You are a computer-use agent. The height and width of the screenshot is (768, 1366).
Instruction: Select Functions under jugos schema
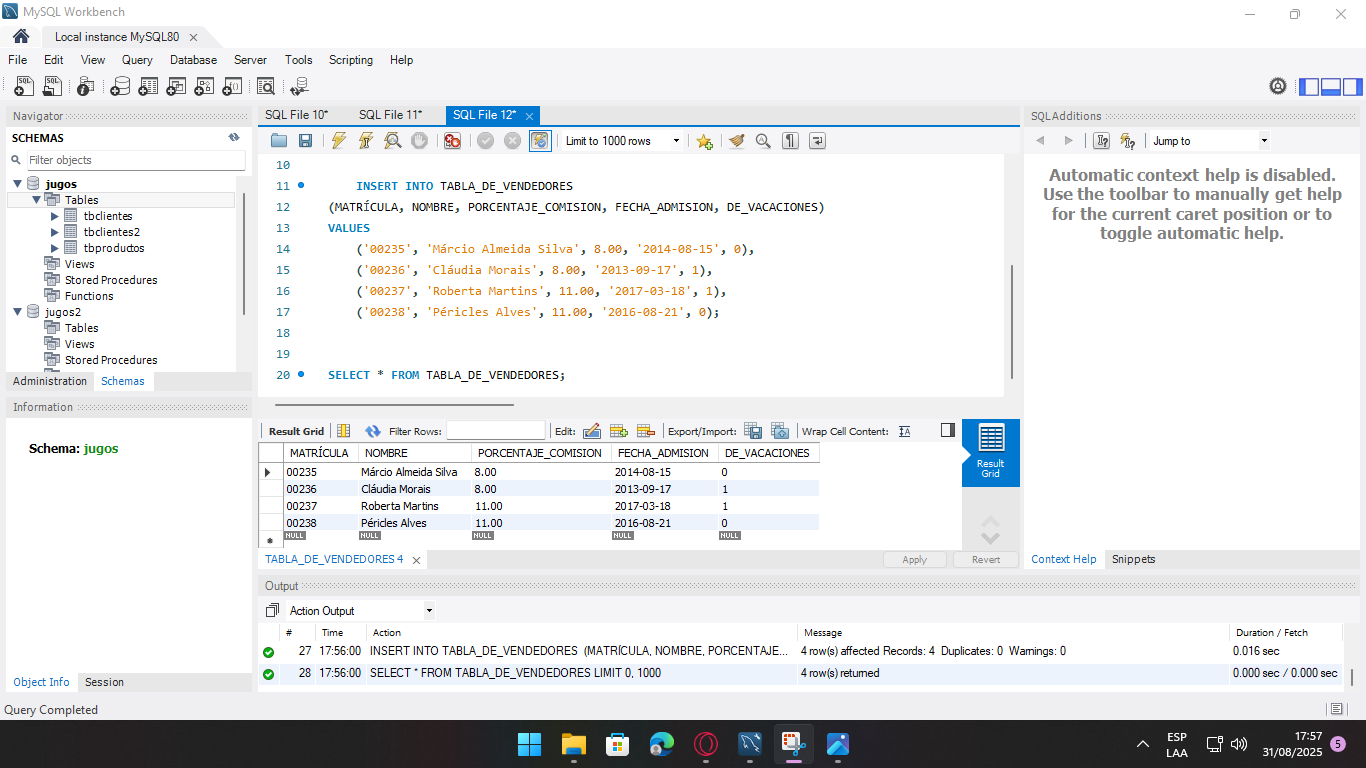89,296
